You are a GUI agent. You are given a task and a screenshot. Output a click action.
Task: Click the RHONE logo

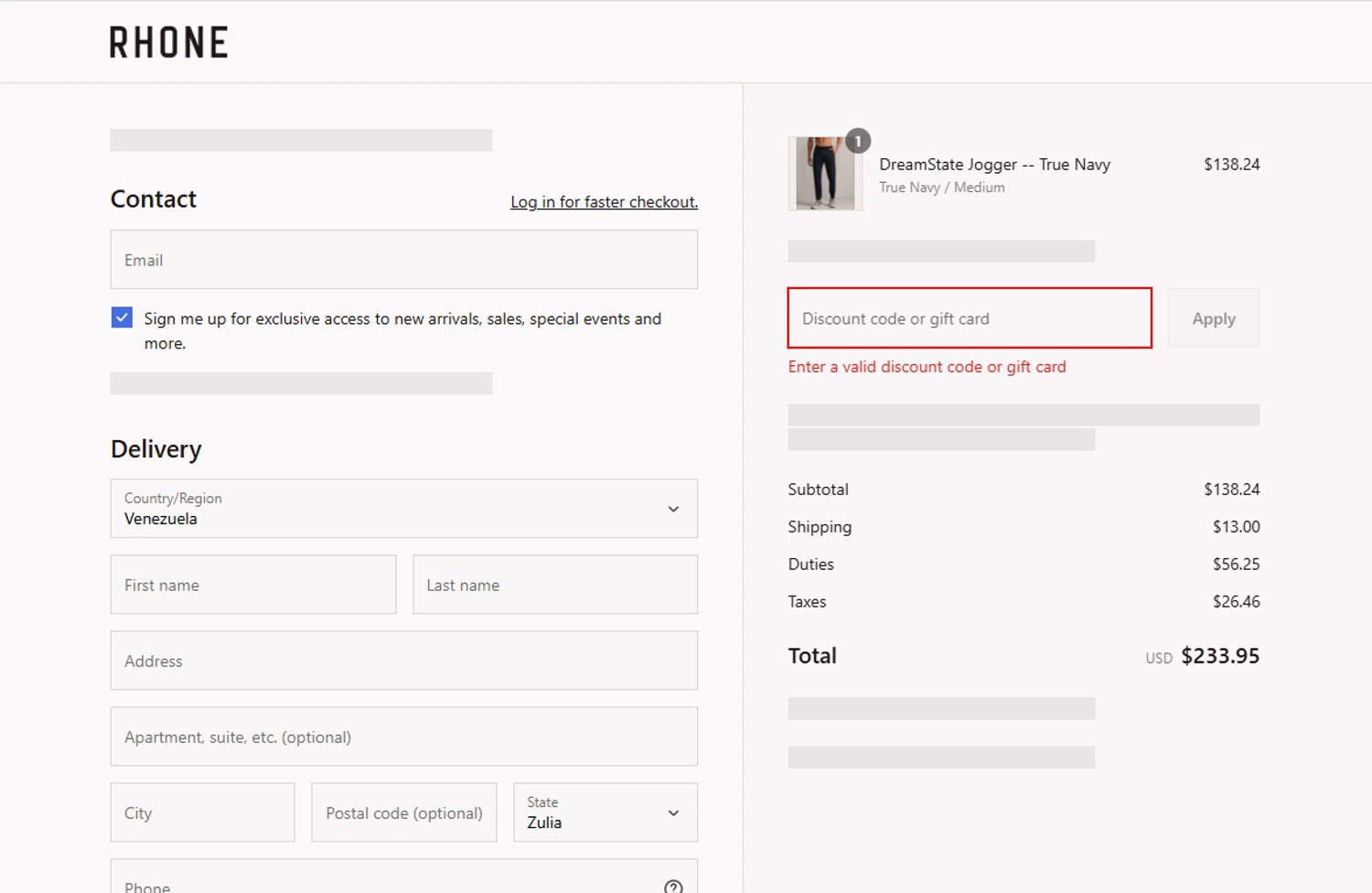pos(169,42)
